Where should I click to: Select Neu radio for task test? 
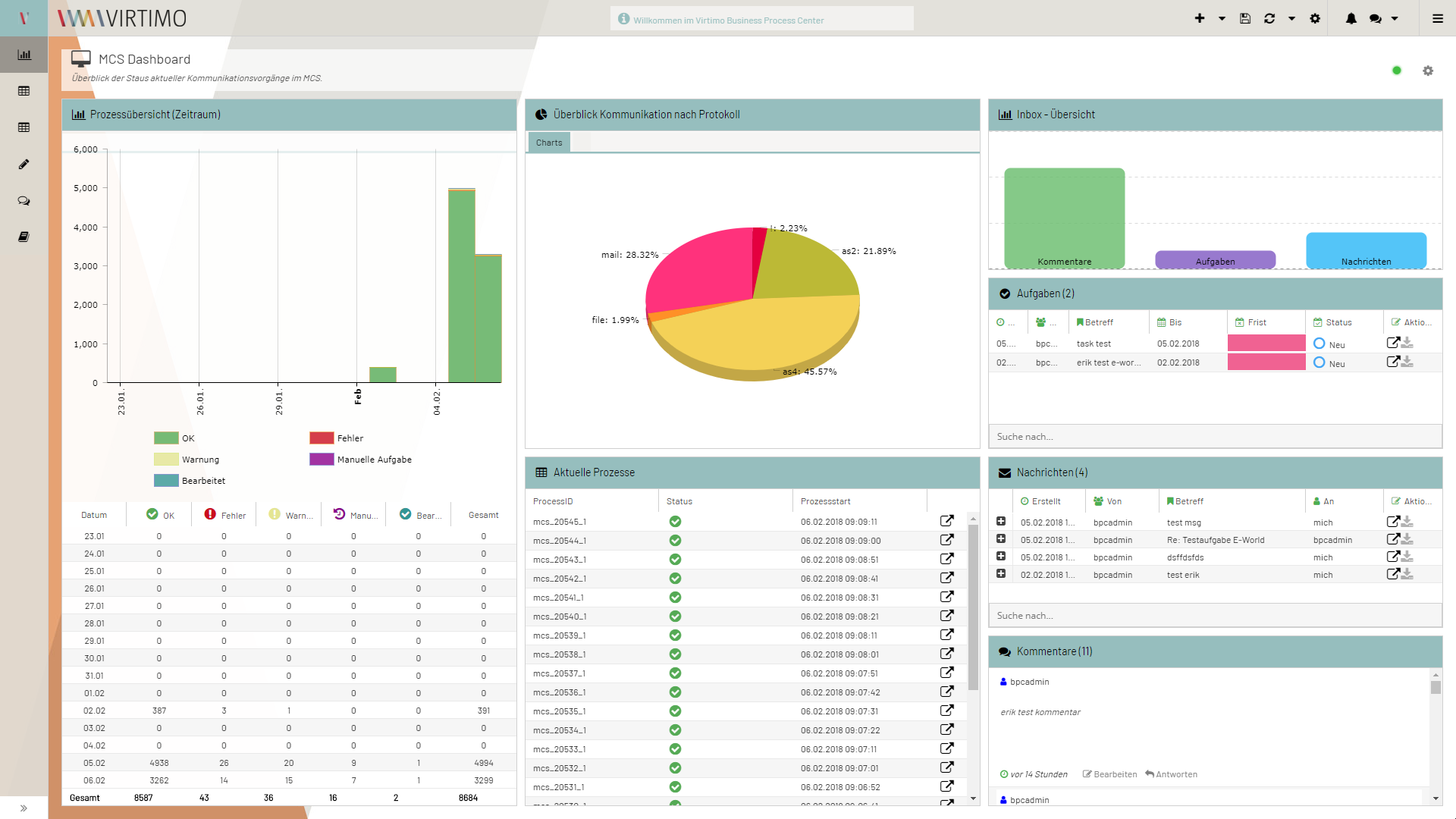pos(1319,344)
